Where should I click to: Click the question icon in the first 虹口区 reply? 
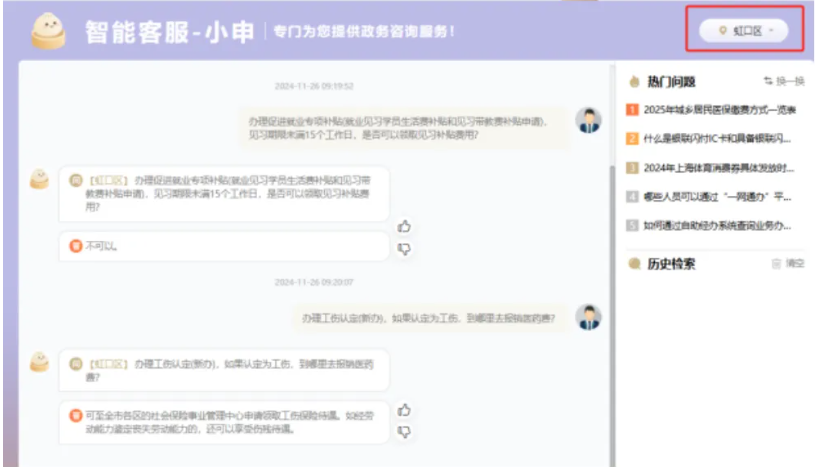[x=76, y=181]
